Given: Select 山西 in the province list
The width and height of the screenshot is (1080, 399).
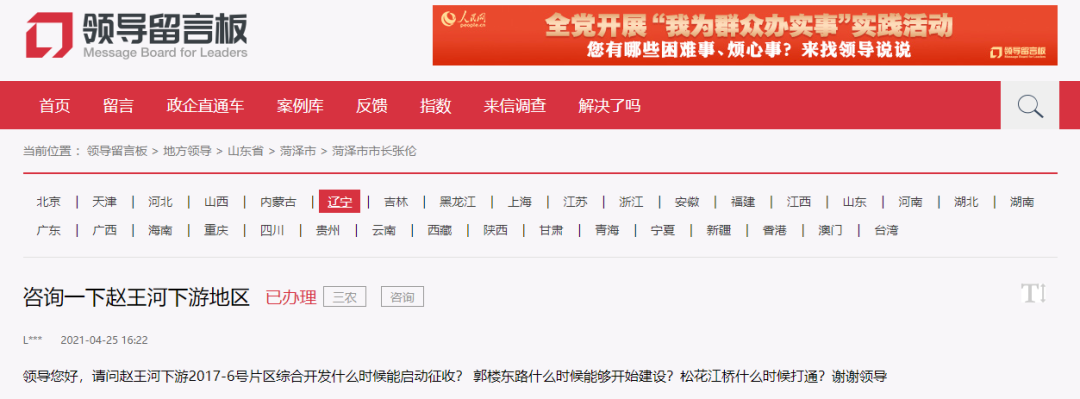Looking at the screenshot, I should click(x=216, y=202).
